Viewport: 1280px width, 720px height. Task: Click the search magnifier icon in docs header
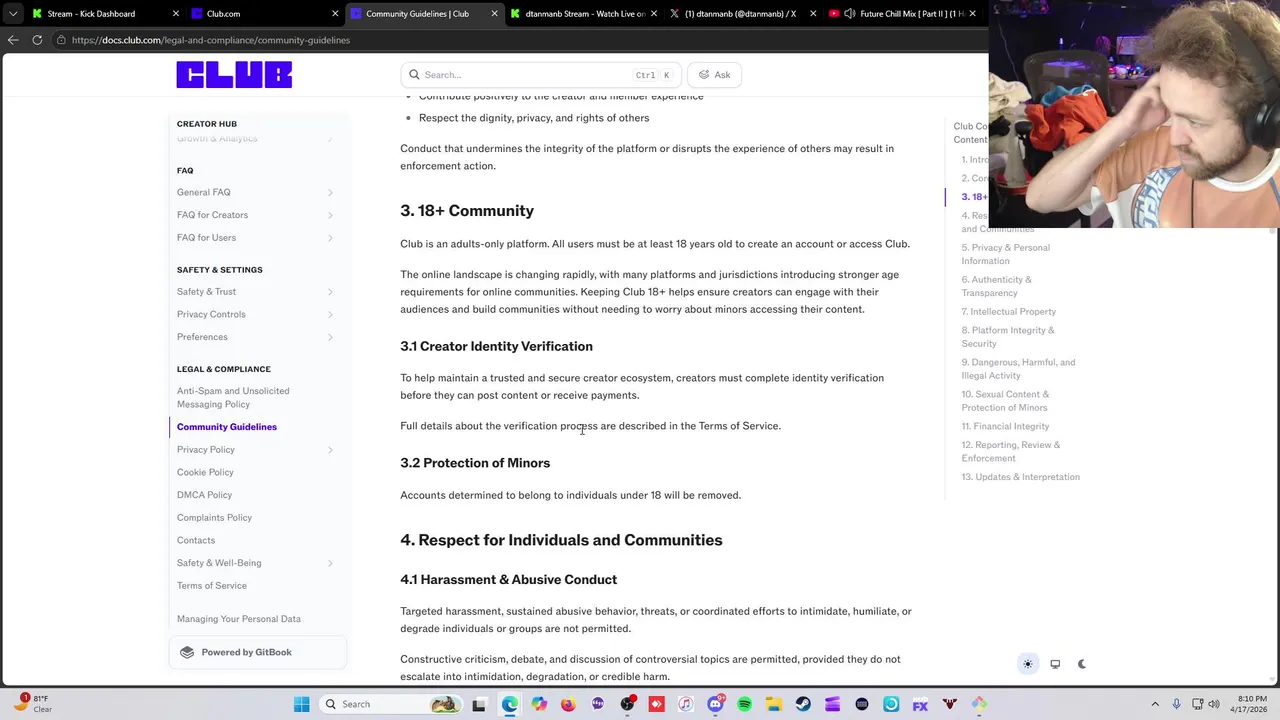point(414,75)
